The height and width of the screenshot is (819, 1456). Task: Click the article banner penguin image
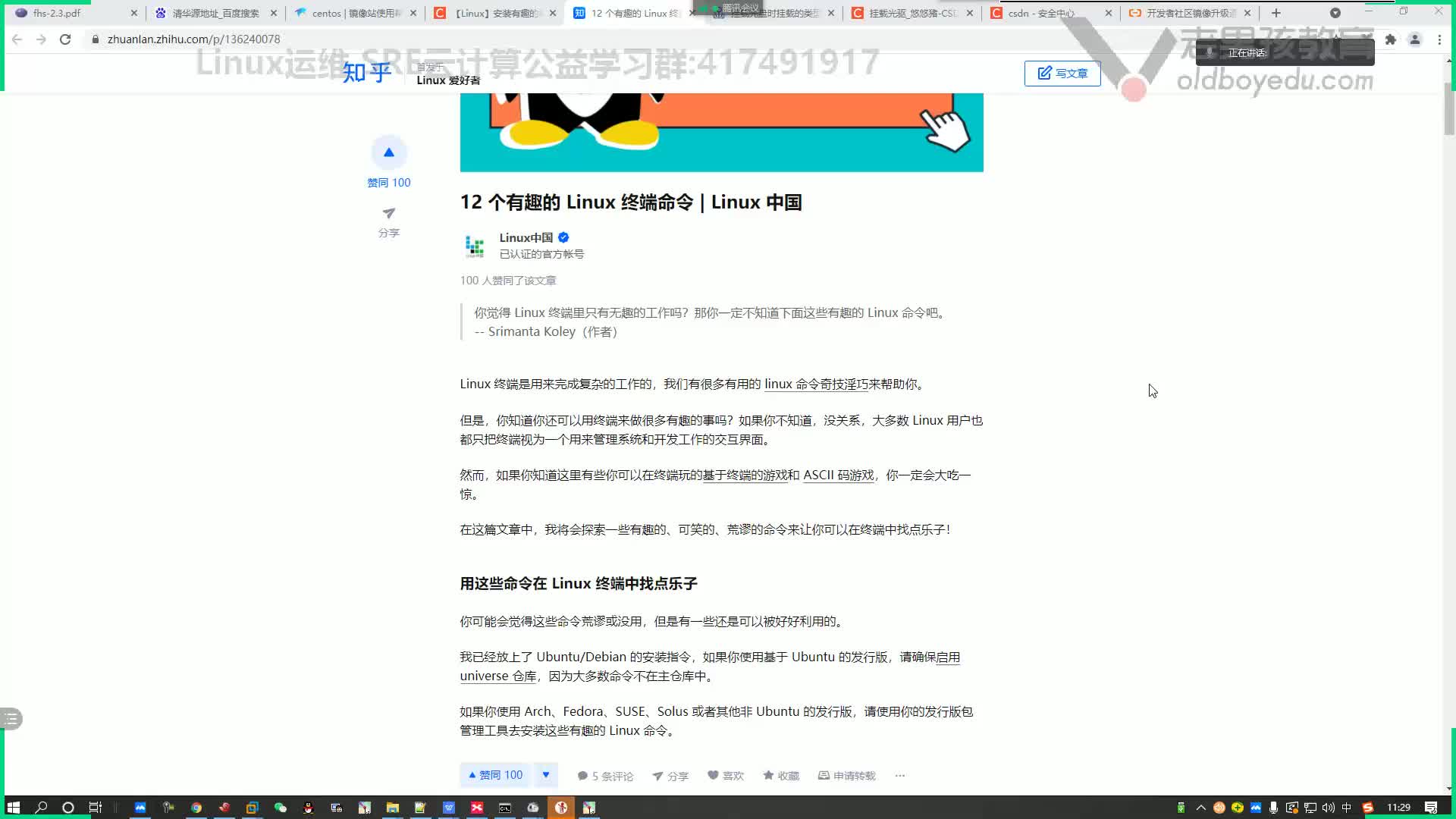(x=721, y=132)
